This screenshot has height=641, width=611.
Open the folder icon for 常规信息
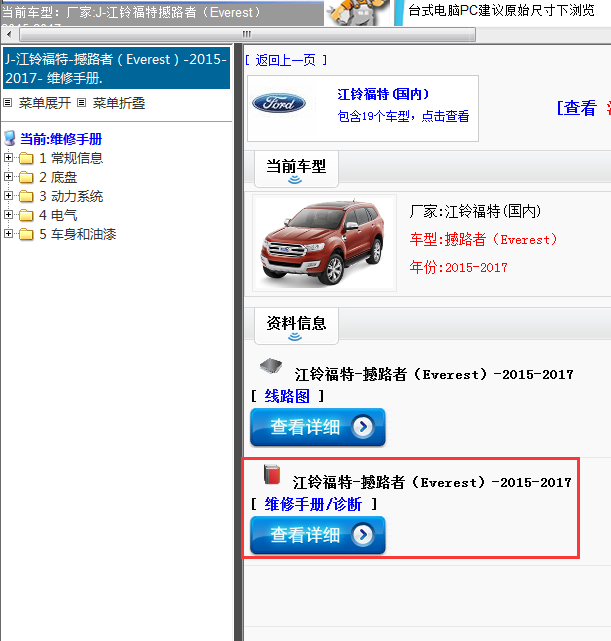point(26,158)
